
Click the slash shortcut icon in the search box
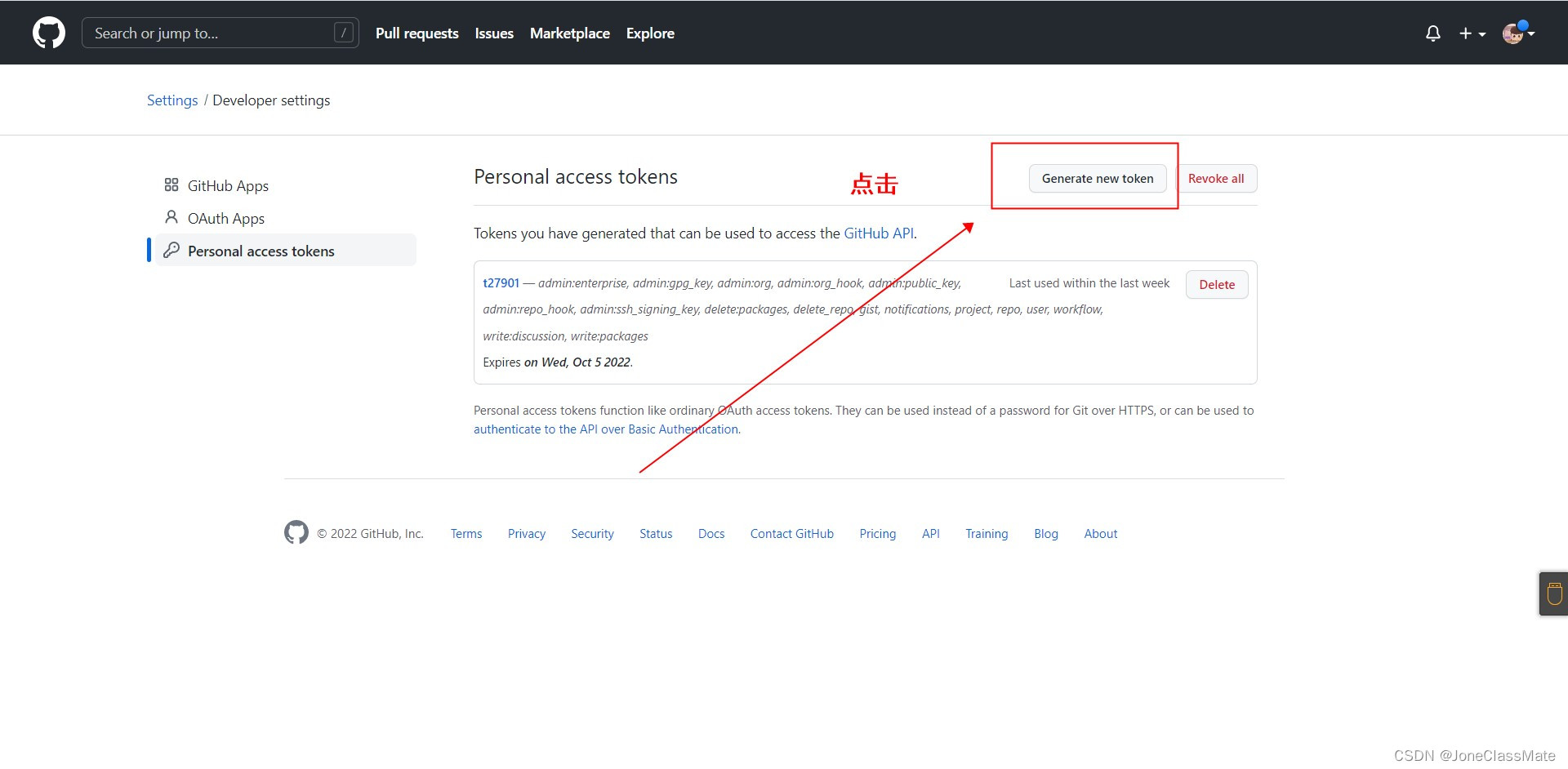click(x=344, y=33)
